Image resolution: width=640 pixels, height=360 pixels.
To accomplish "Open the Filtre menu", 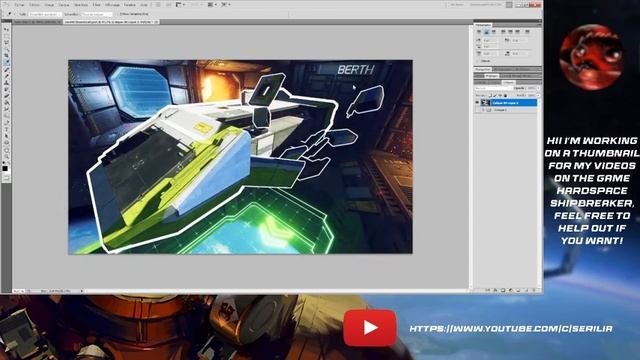I will 96,4.
